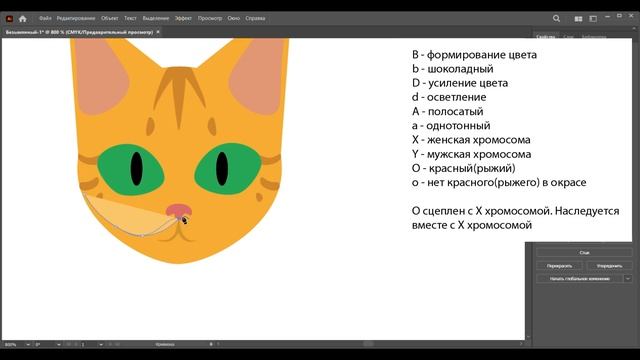Open the Эффект menu
640x360 pixels.
click(183, 18)
